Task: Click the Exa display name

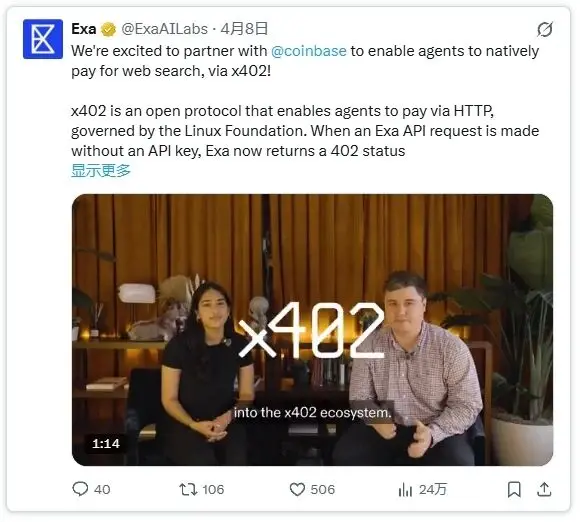Action: tap(84, 29)
